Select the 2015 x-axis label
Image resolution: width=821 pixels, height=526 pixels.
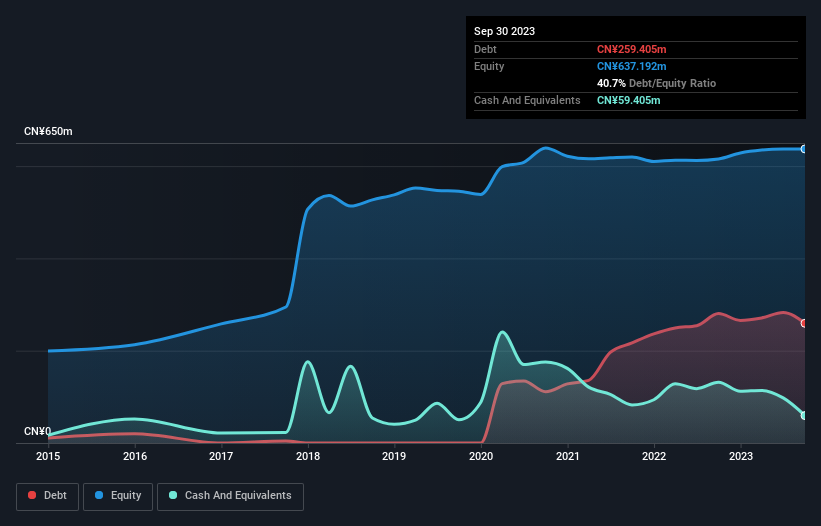tap(48, 456)
